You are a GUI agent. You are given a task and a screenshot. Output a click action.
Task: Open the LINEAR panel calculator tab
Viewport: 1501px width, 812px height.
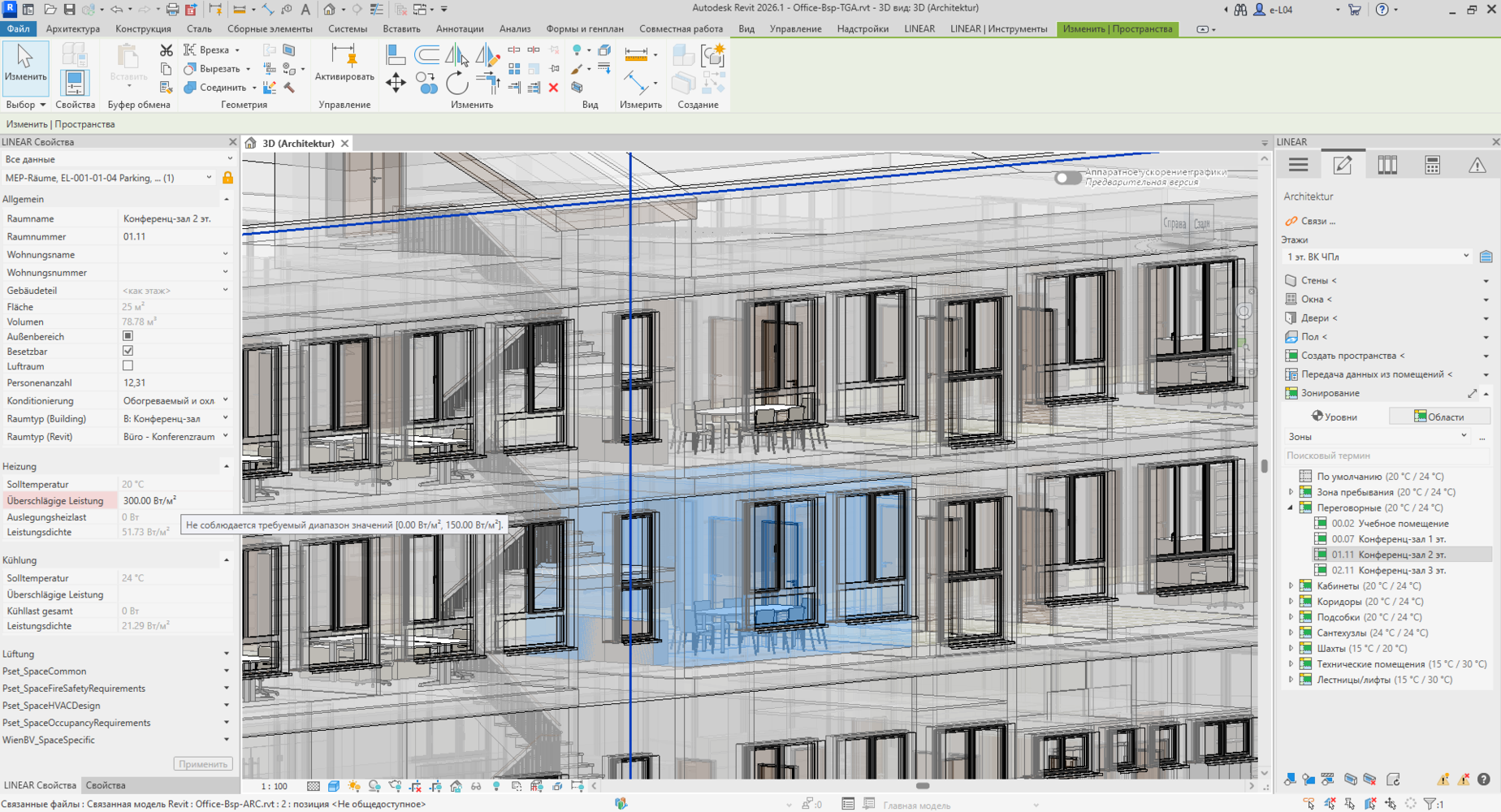tap(1432, 166)
